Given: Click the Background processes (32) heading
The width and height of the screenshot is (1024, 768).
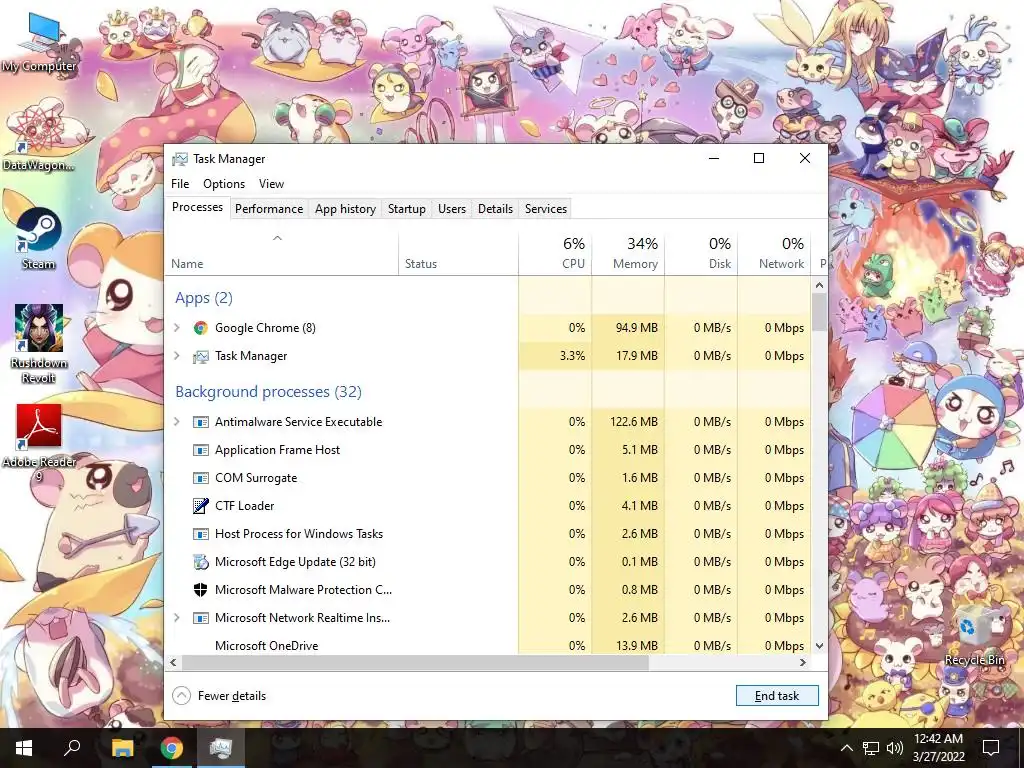Looking at the screenshot, I should [x=268, y=392].
